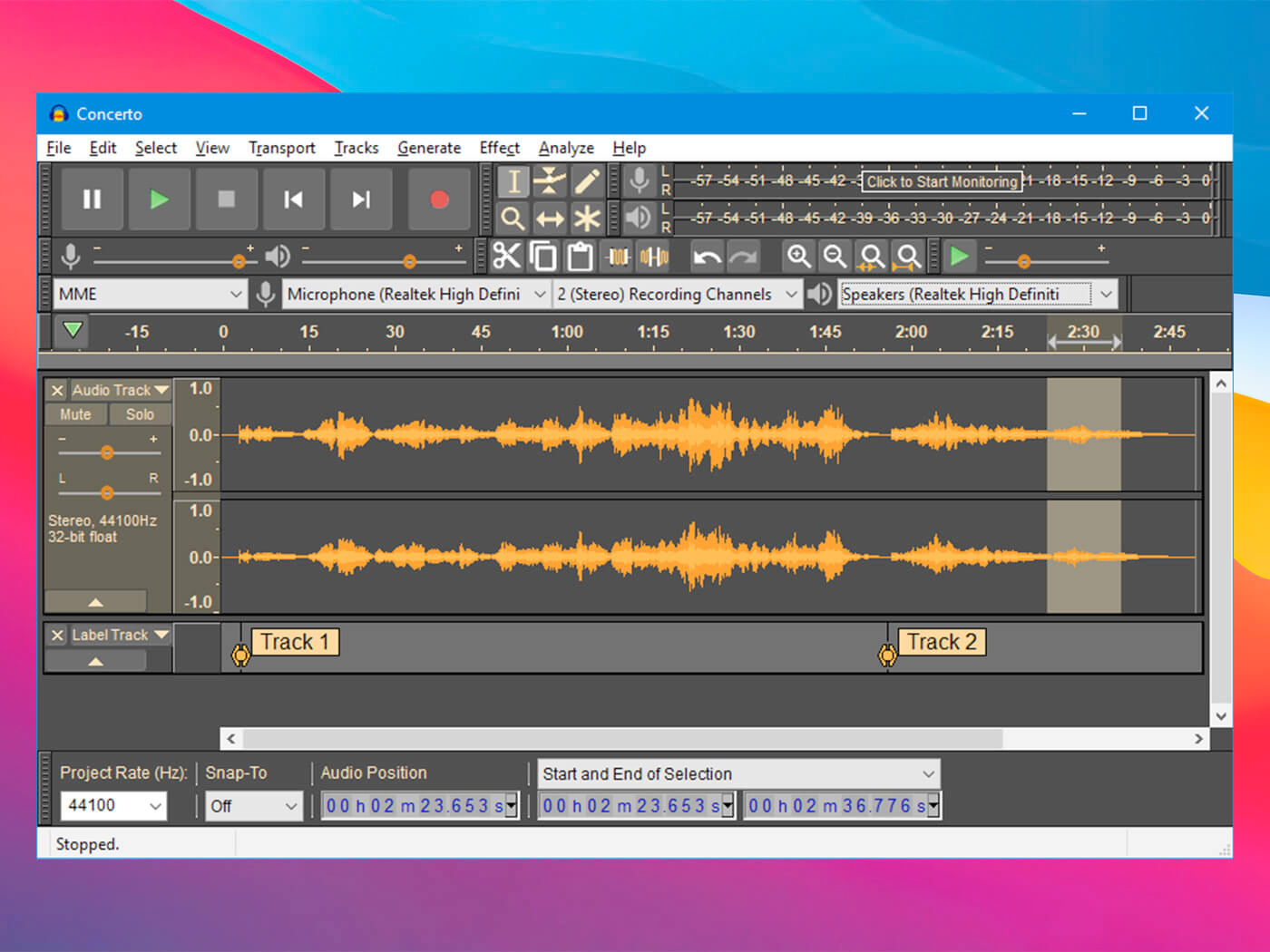Click the Undo arrow icon
The image size is (1270, 952).
(706, 257)
